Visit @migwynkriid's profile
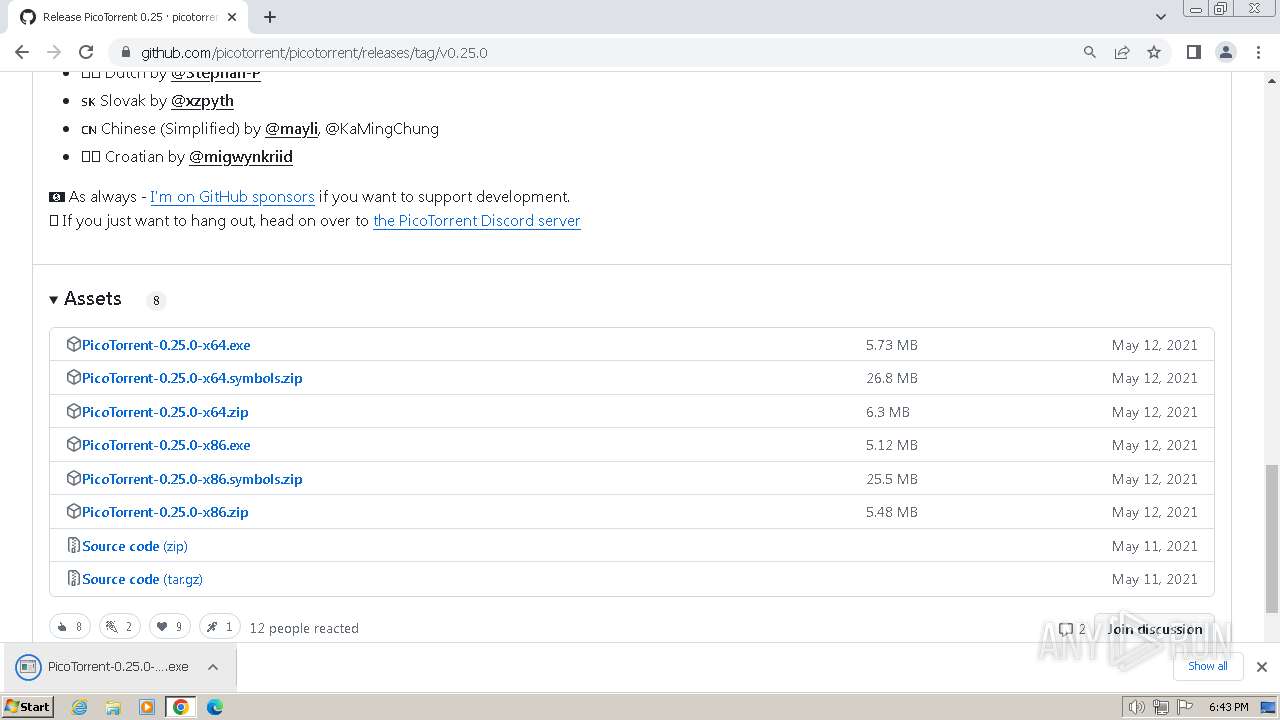 [241, 157]
